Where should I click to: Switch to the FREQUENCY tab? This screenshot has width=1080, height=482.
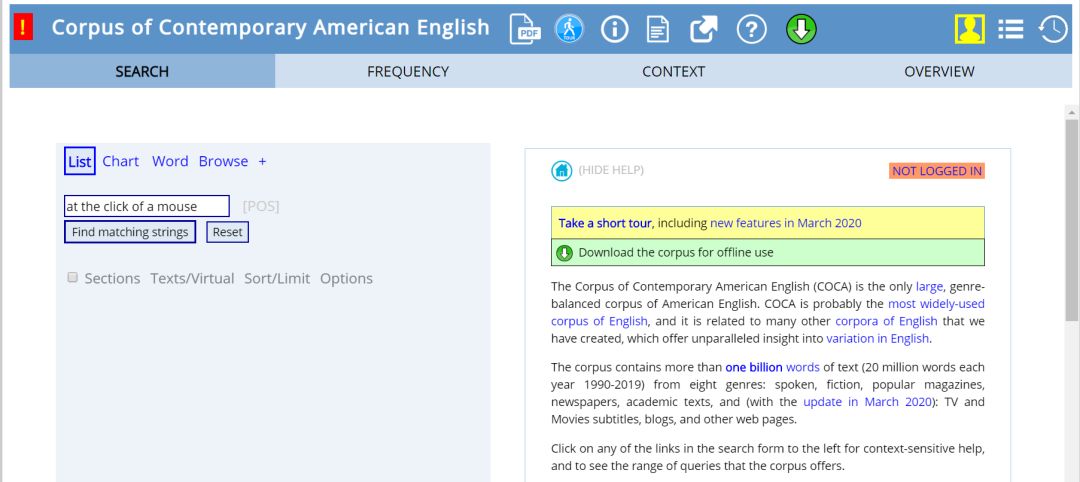408,72
